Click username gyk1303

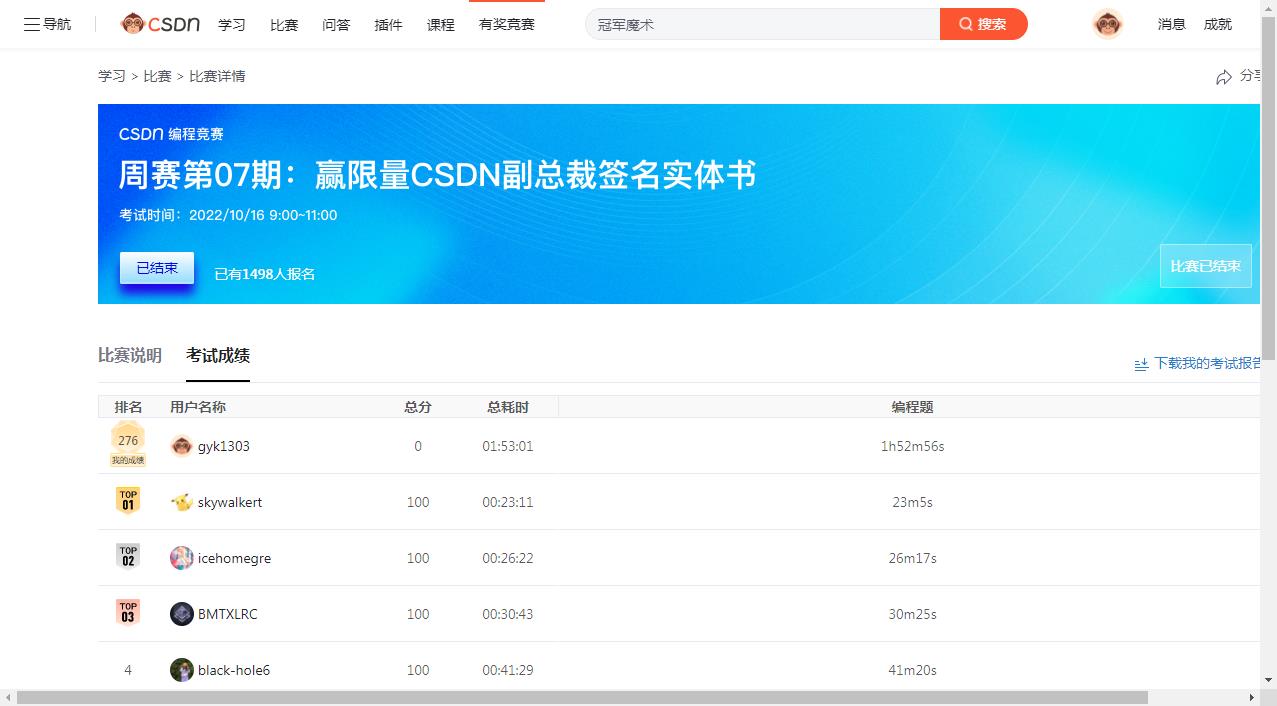point(224,446)
